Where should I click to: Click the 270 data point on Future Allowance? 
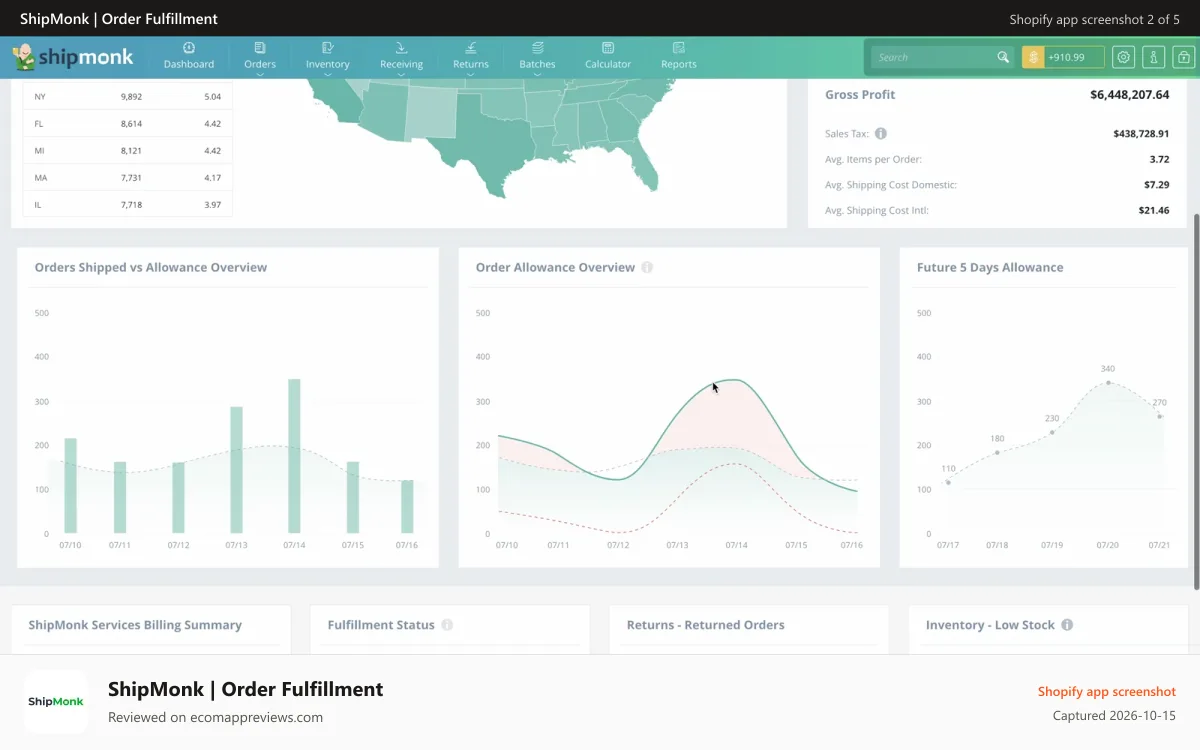(1160, 416)
